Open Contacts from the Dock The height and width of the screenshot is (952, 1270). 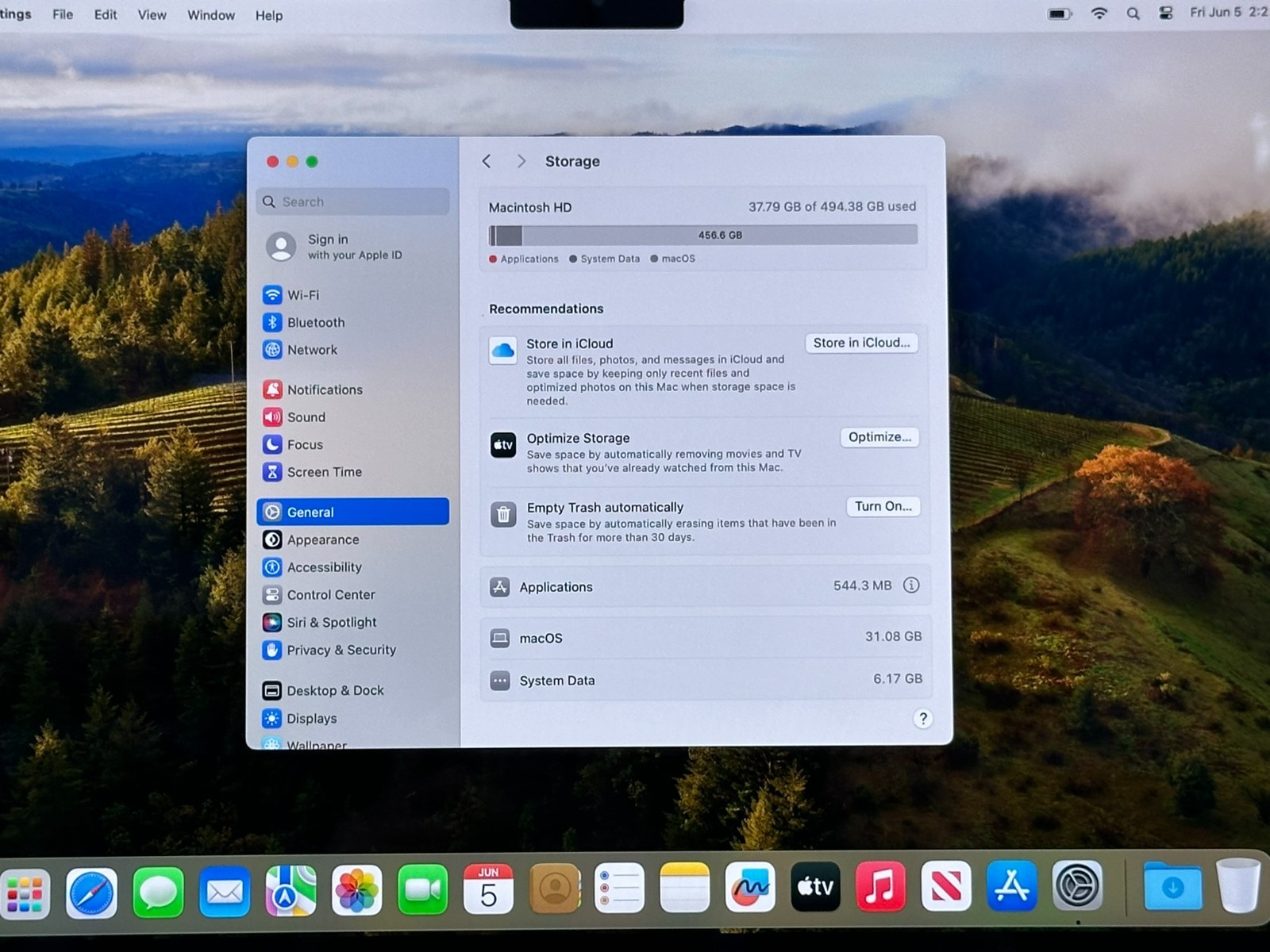pos(554,889)
